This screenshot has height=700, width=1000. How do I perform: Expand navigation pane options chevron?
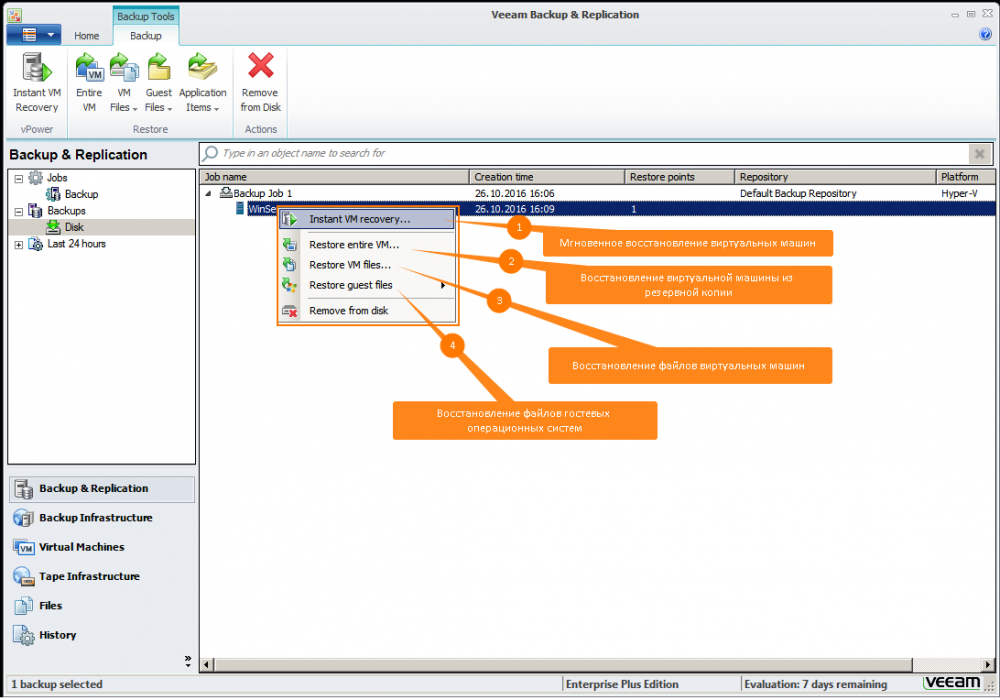pos(188,662)
